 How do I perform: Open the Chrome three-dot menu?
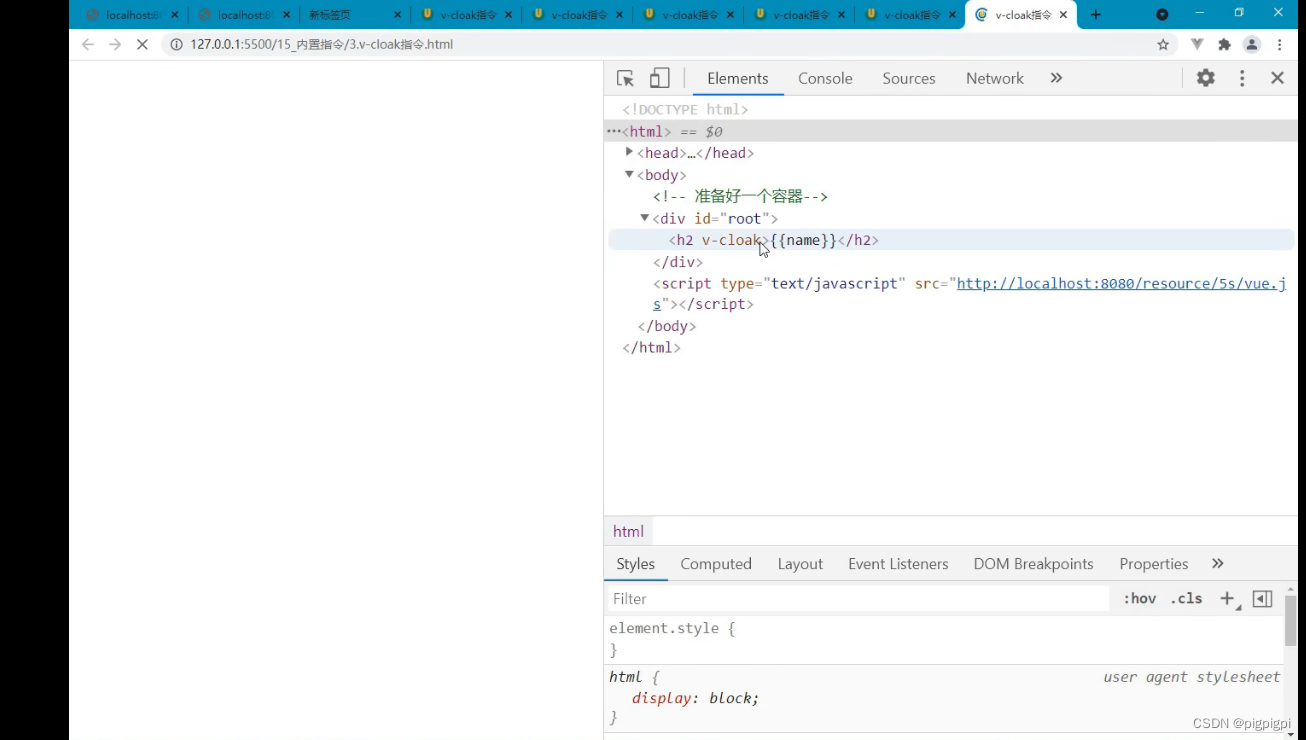coord(1280,44)
